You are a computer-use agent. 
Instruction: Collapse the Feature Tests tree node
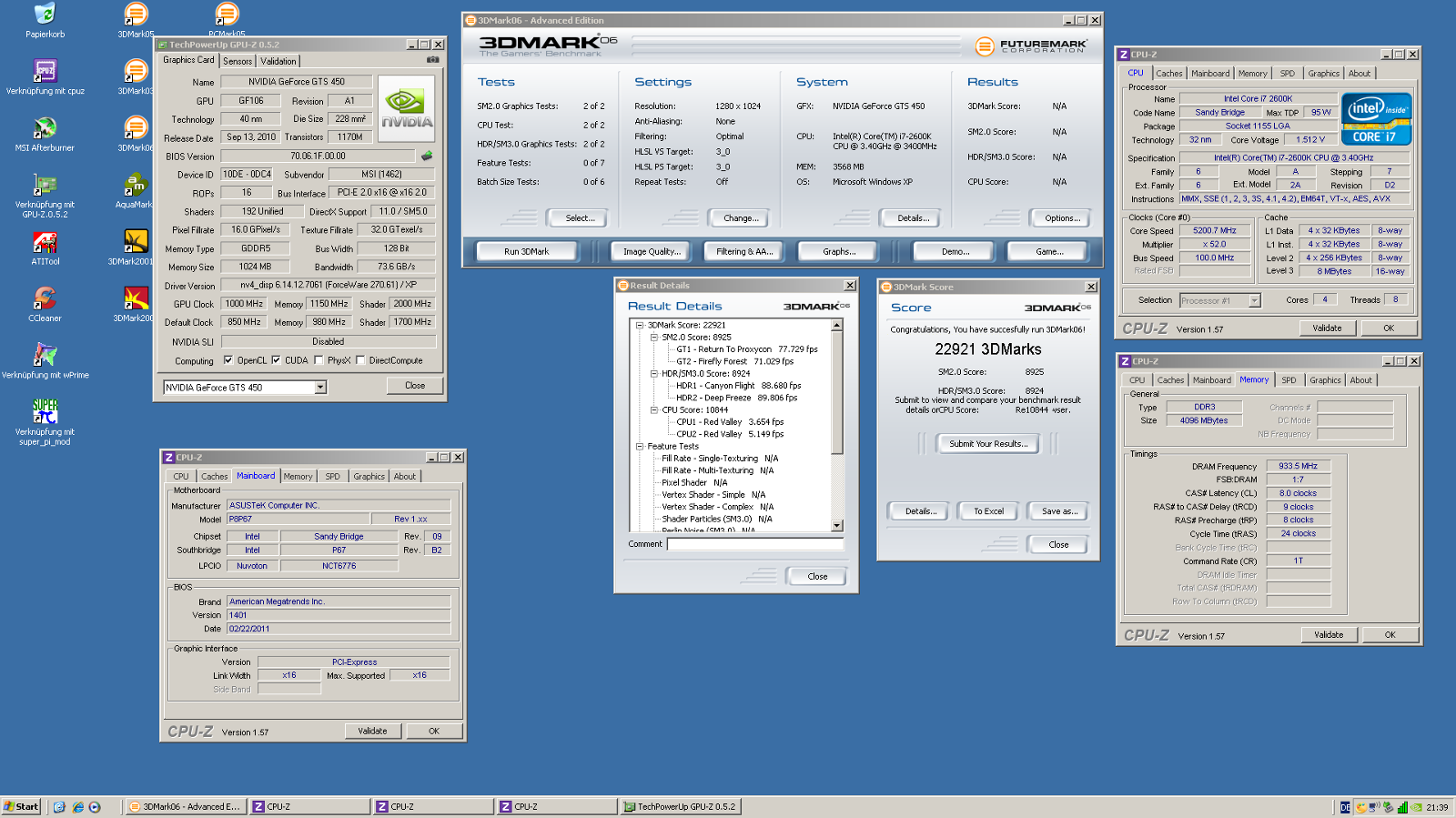tap(639, 446)
